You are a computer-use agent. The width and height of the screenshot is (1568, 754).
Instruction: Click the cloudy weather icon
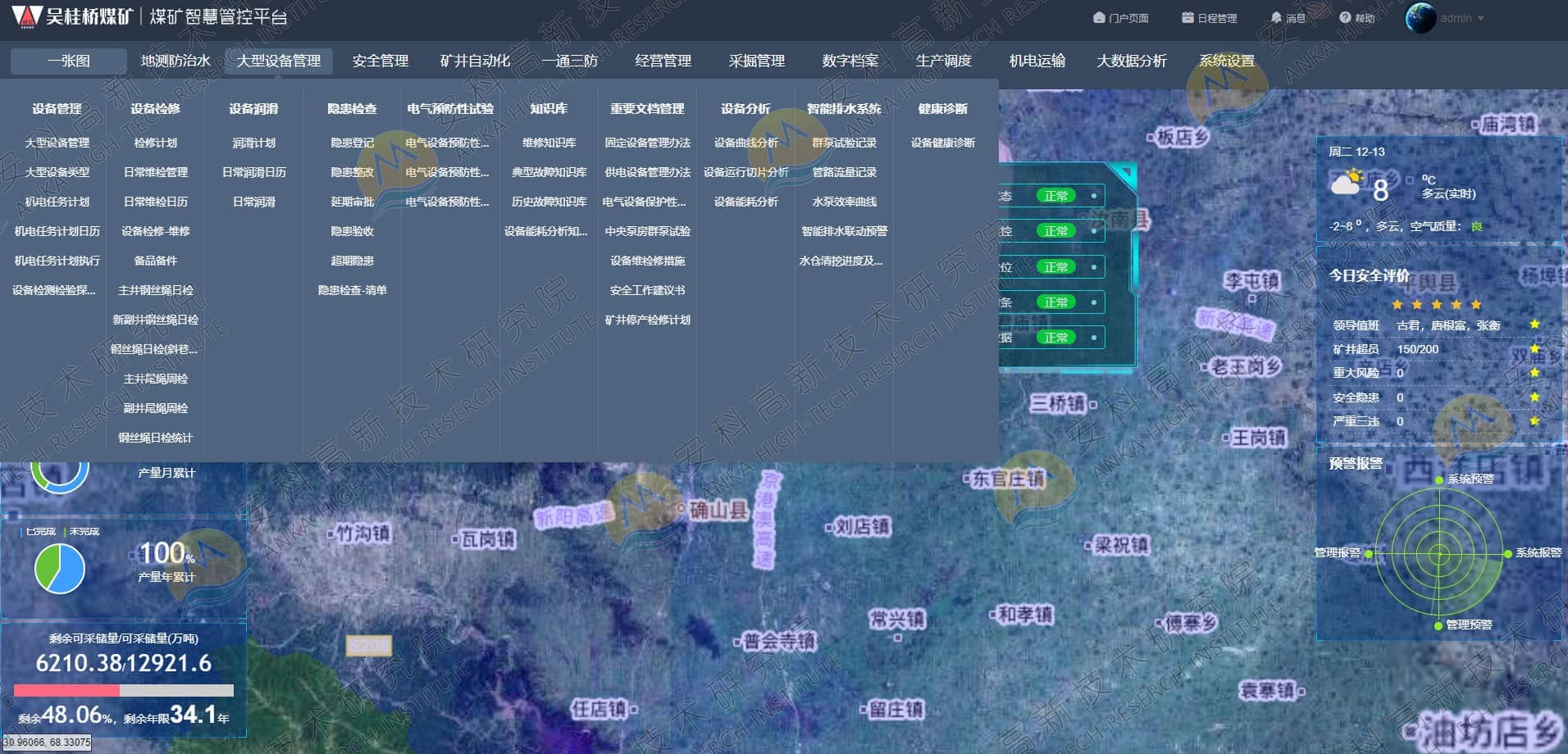click(x=1347, y=182)
